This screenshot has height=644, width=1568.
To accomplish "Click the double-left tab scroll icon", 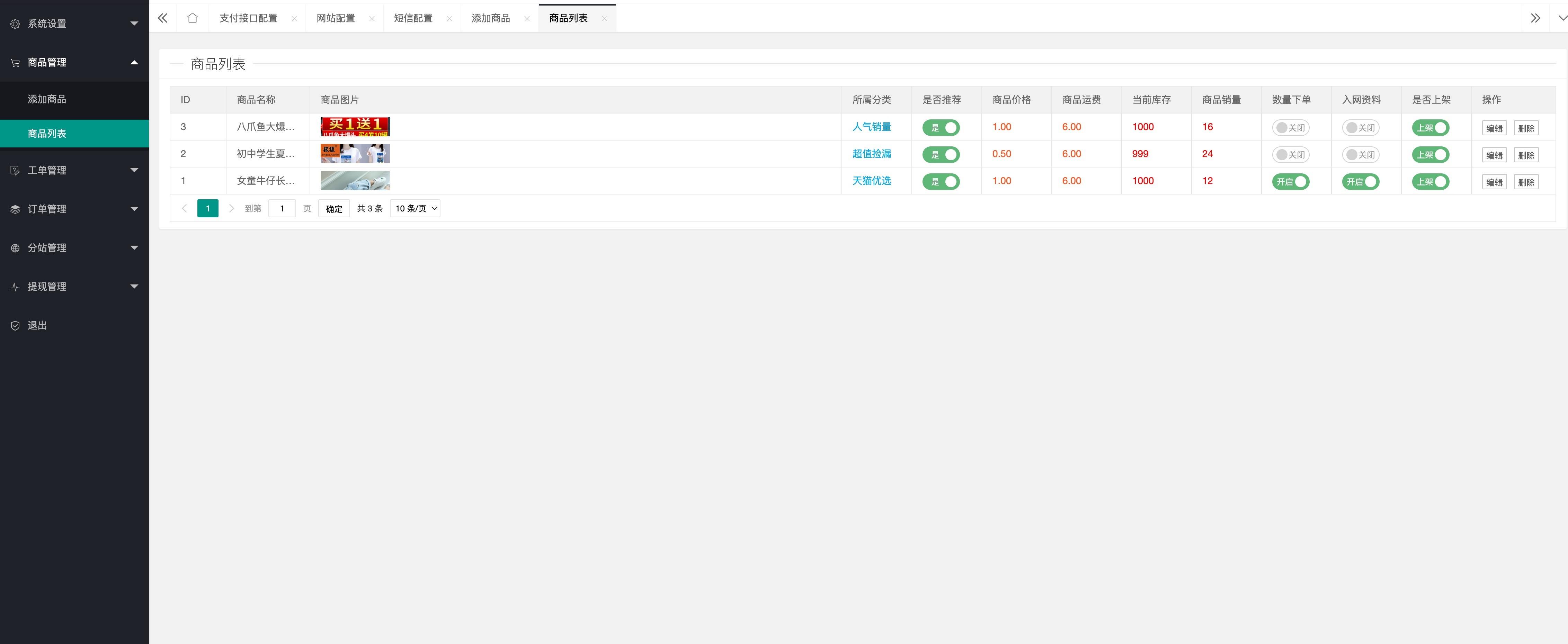I will [x=162, y=18].
